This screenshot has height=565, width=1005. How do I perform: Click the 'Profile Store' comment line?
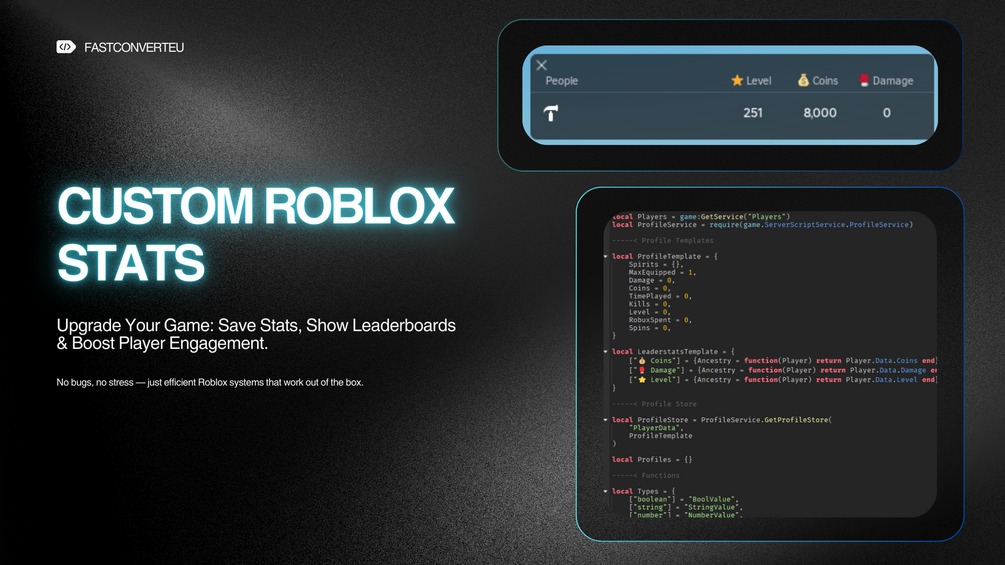point(654,404)
